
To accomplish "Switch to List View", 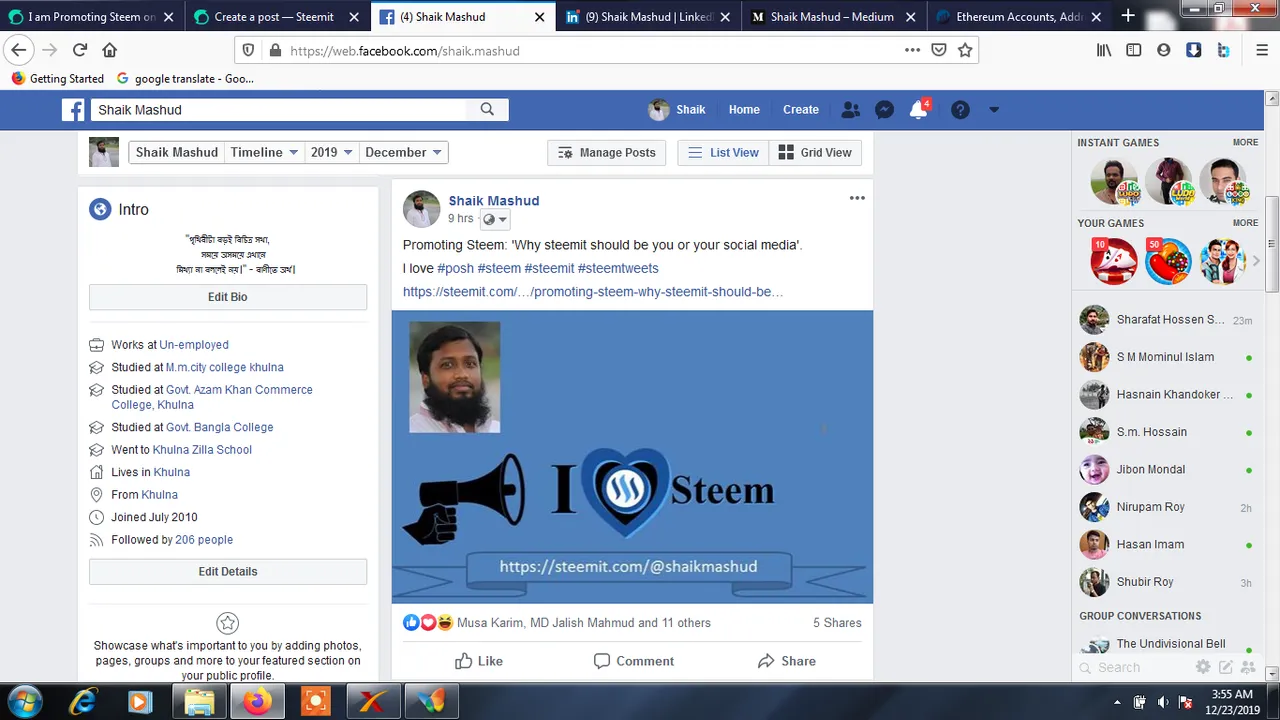I will pos(723,152).
